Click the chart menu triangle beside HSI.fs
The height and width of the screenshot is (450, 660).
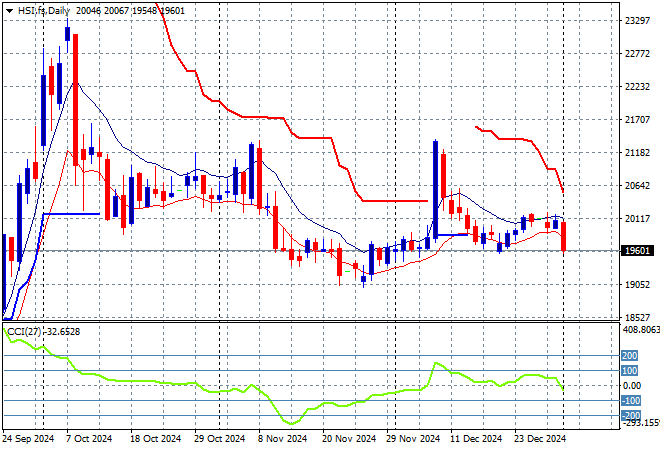[x=9, y=10]
